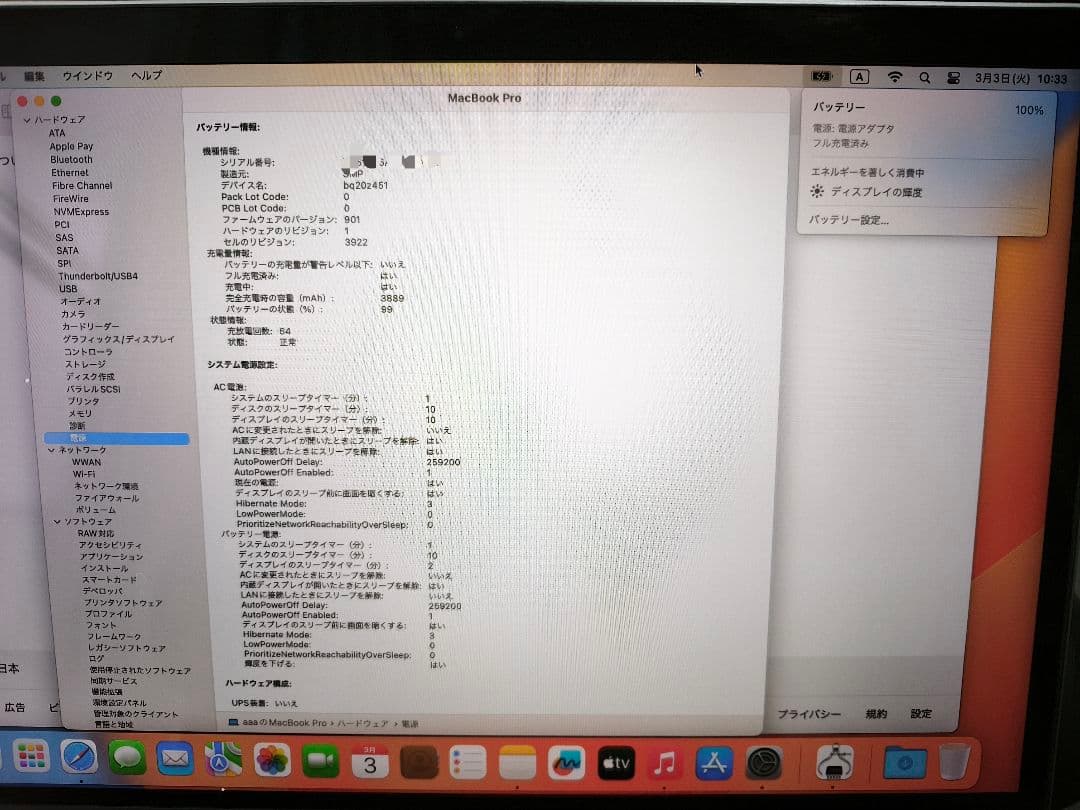Select NVMExpress in the sidebar
1080x810 pixels.
coord(81,211)
